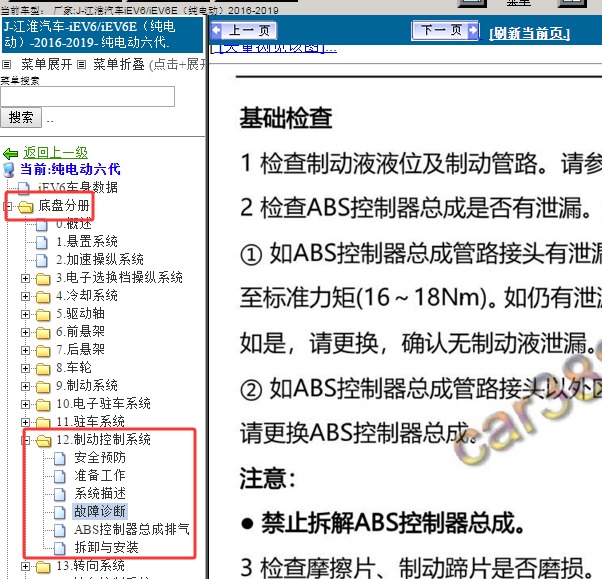Expand the 10.电子驻车系统 folder

25,404
